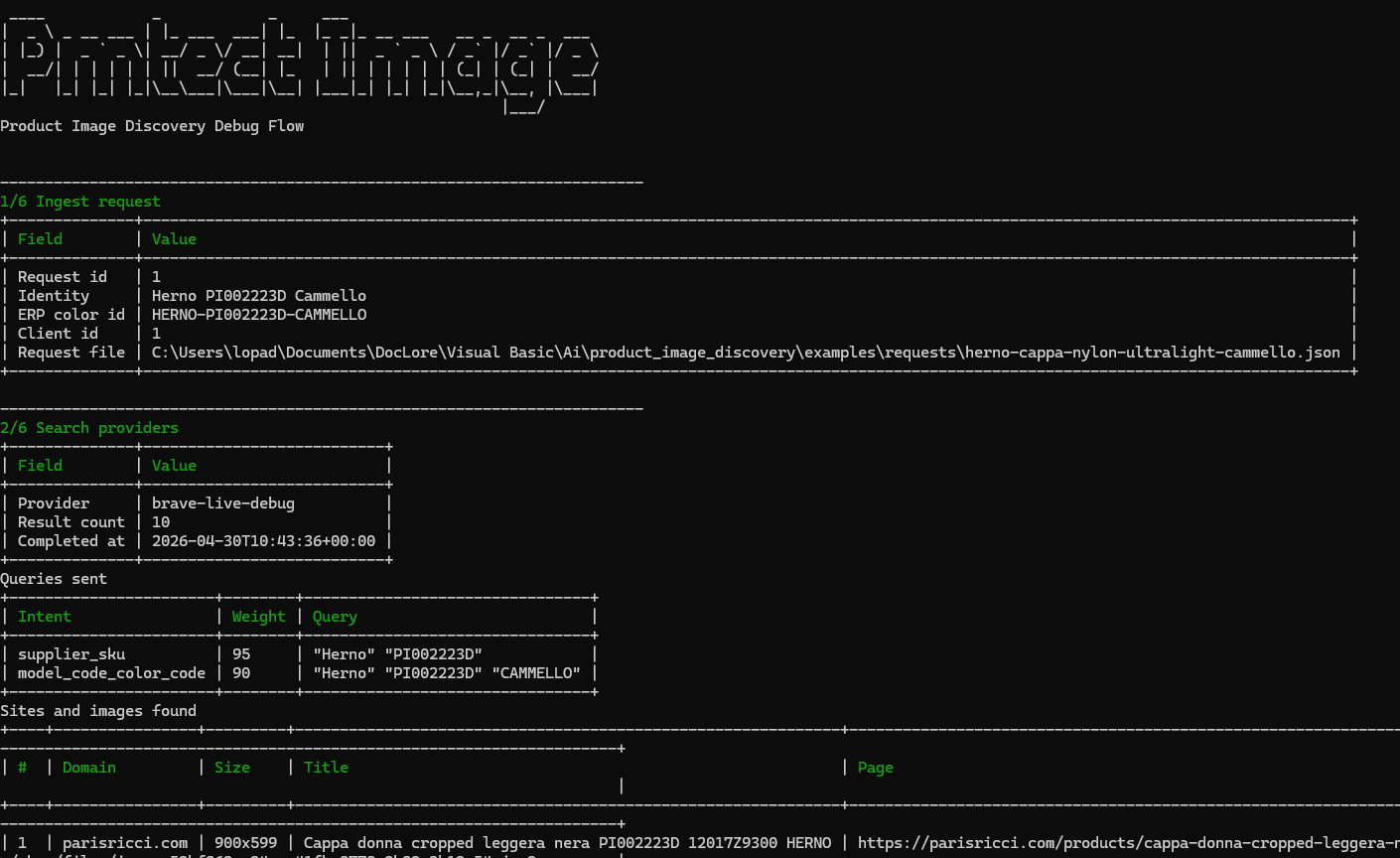Click the 'Sites and images found' heading
The width and height of the screenshot is (1400, 858).
click(98, 711)
